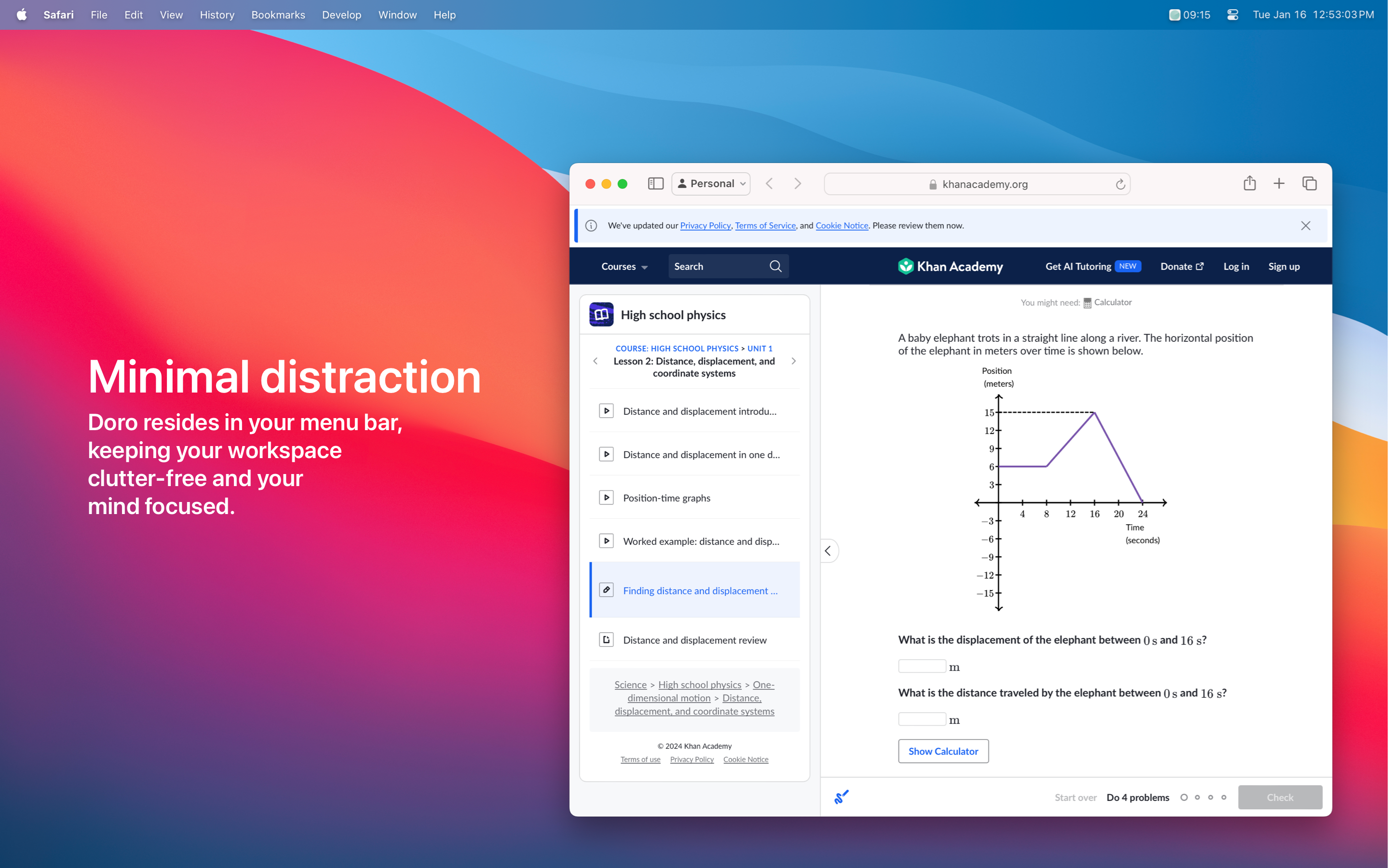
Task: Click the distance traveled answer field
Action: coord(922,719)
